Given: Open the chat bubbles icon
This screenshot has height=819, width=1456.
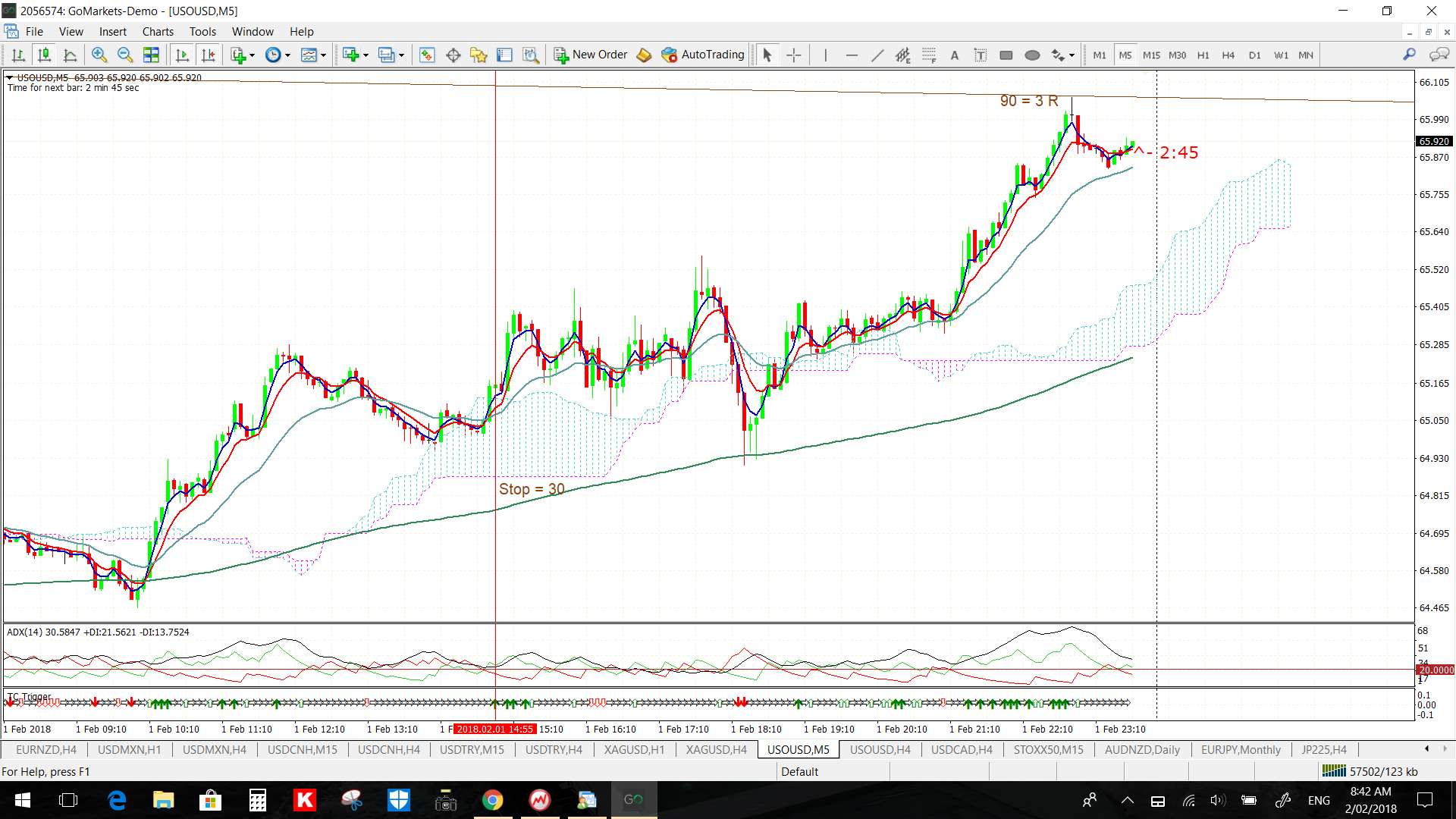Looking at the screenshot, I should pyautogui.click(x=1439, y=55).
